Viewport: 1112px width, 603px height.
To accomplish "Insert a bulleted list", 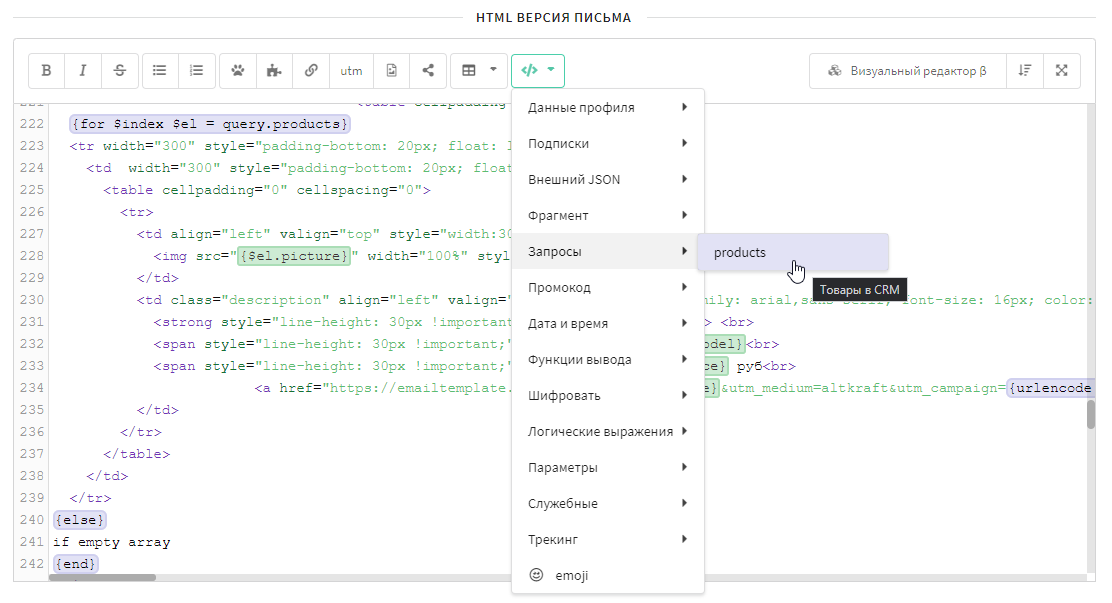I will click(x=160, y=71).
